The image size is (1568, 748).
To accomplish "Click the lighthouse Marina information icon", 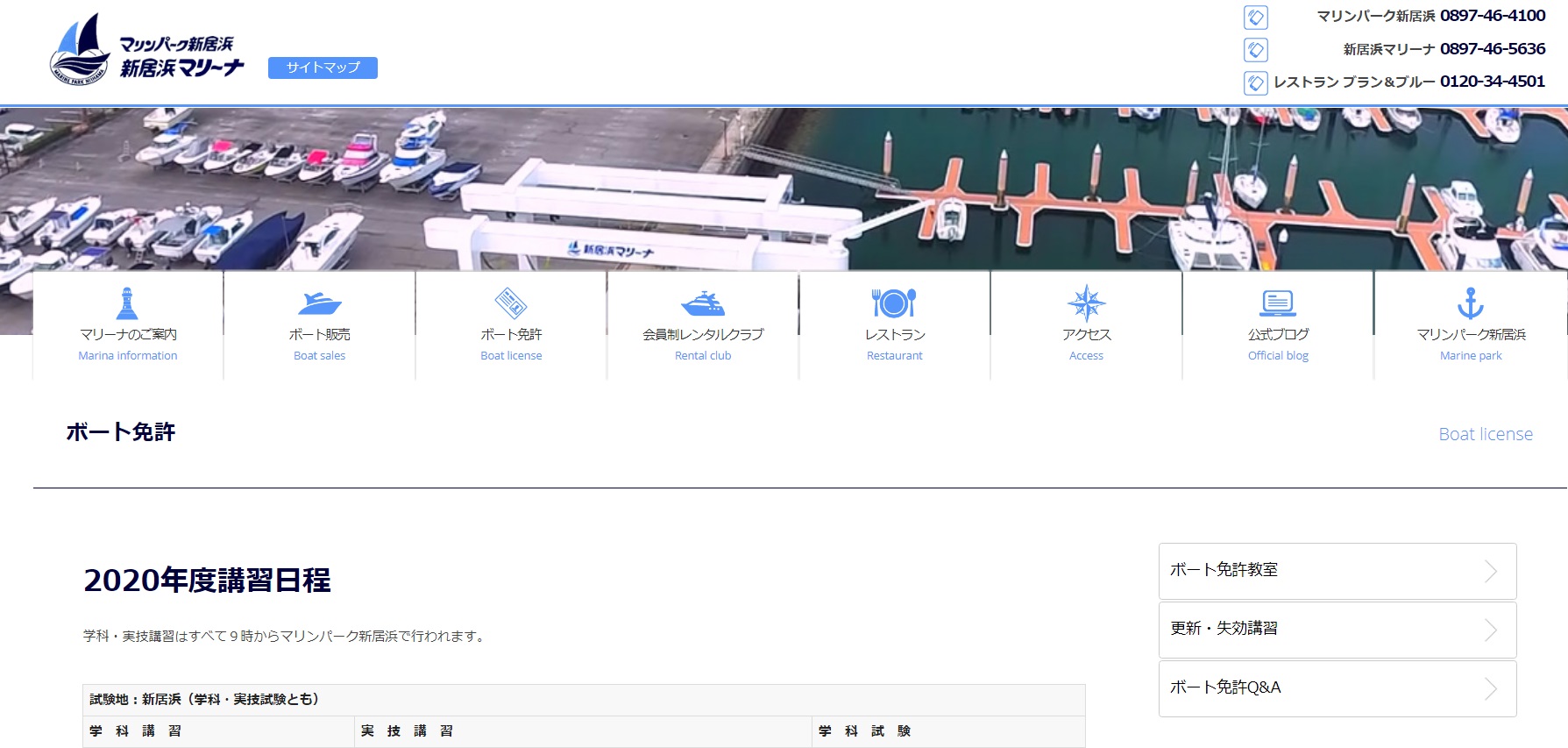I will 128,303.
